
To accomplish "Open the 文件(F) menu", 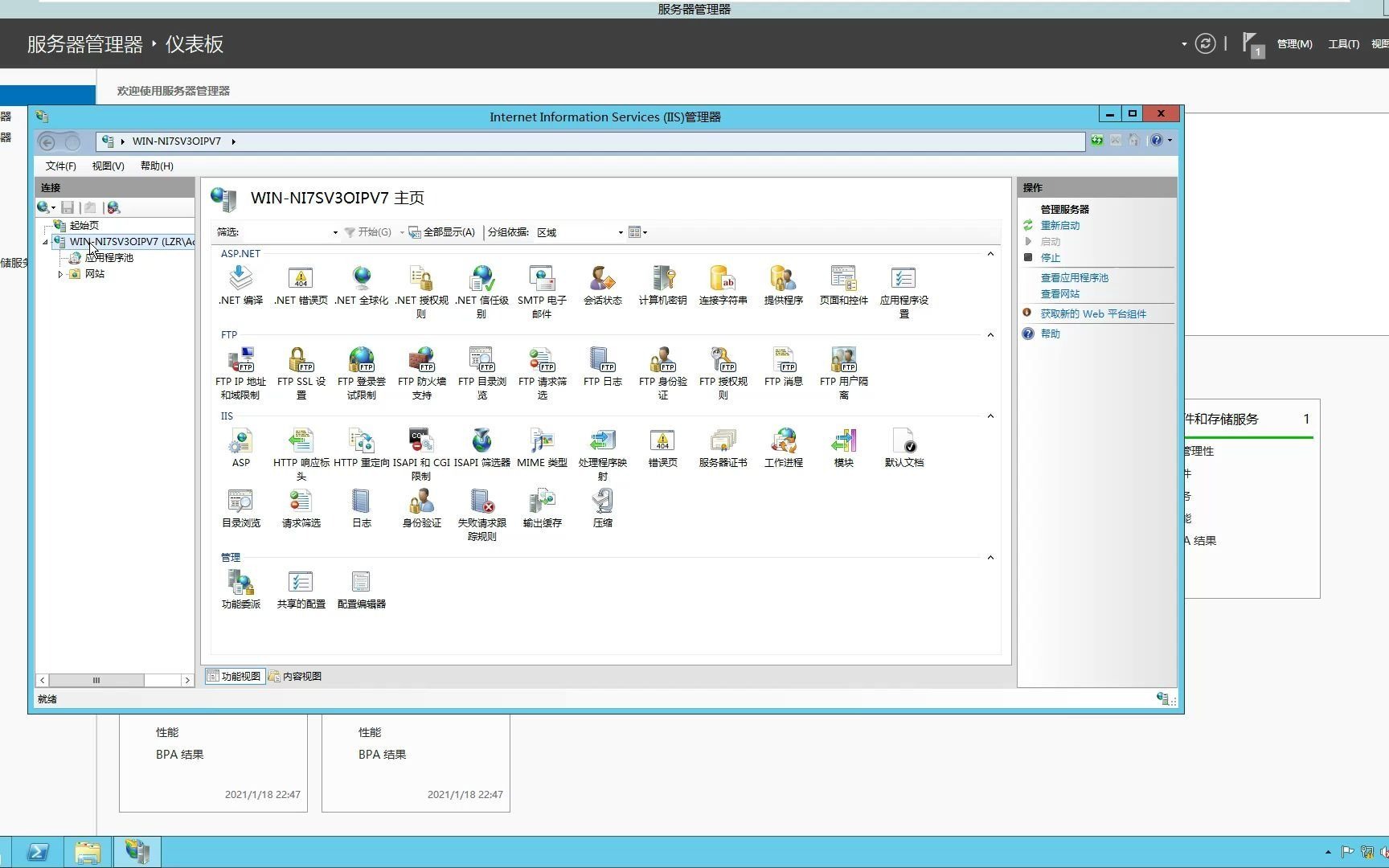I will coord(60,166).
